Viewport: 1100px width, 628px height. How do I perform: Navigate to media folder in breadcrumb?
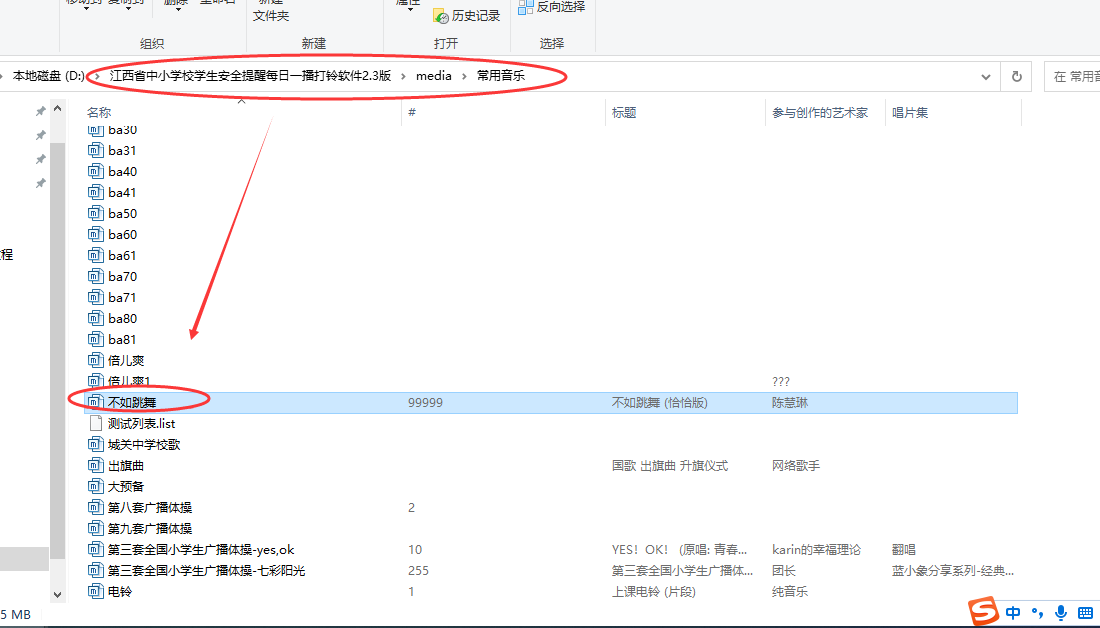[434, 76]
